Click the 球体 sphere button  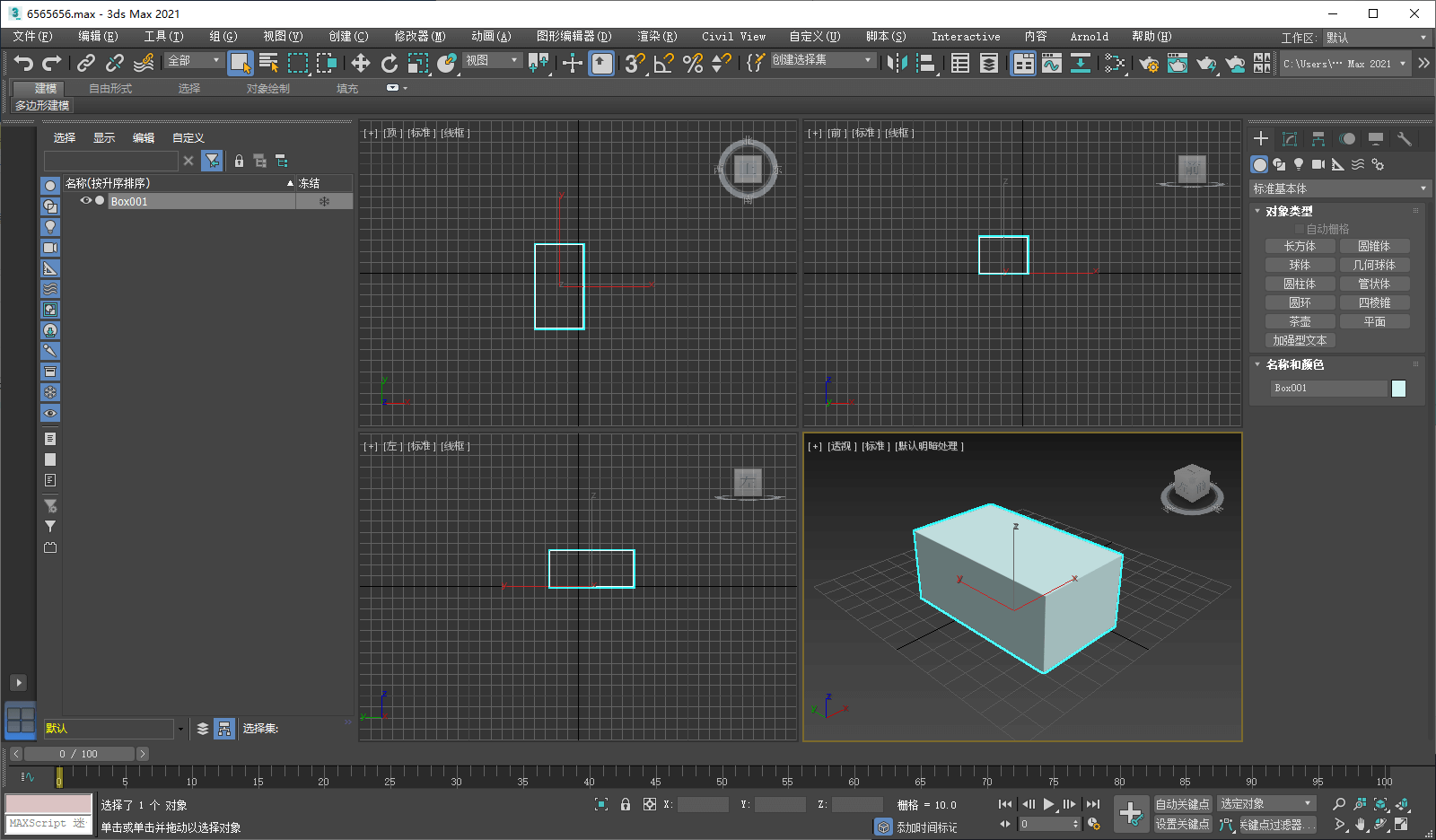click(1300, 265)
